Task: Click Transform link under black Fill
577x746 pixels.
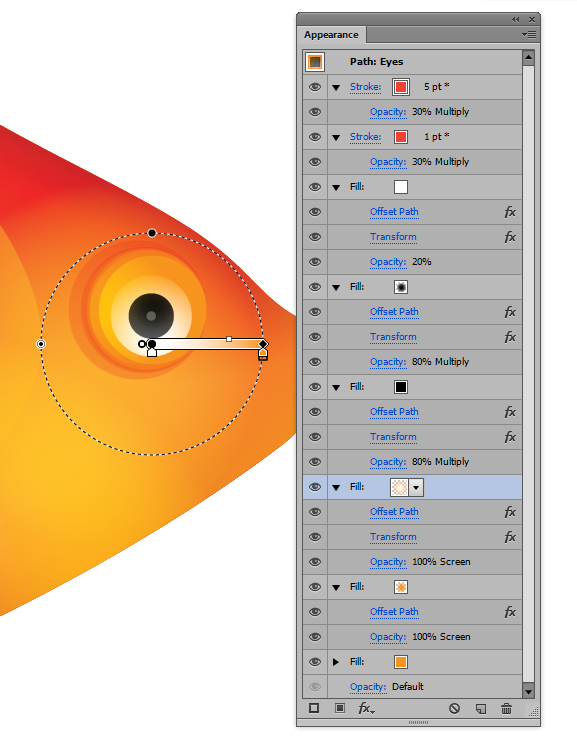Action: tap(393, 437)
